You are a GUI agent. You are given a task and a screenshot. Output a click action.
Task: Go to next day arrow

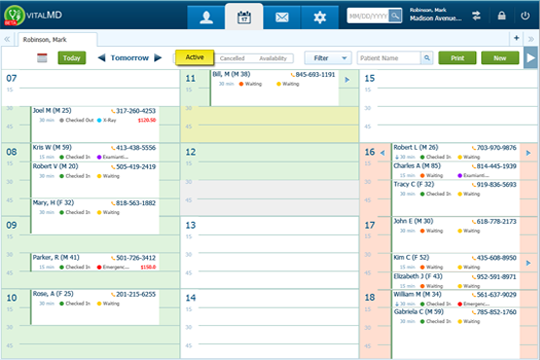pos(158,58)
